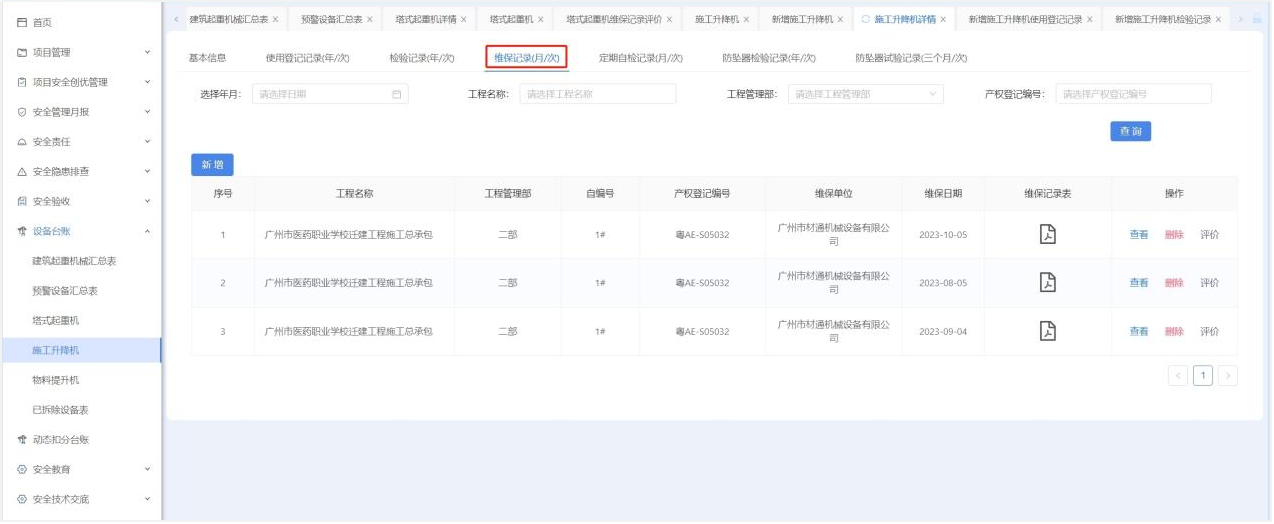Open PDF record for 2023-10-05 row
This screenshot has height=524, width=1274.
coord(1047,234)
